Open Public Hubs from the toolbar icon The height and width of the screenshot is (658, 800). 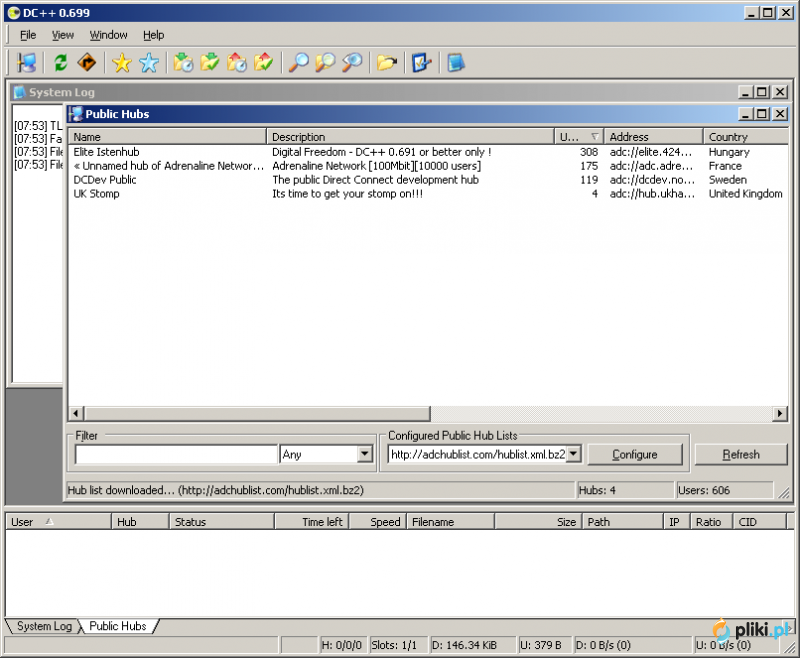tap(26, 63)
